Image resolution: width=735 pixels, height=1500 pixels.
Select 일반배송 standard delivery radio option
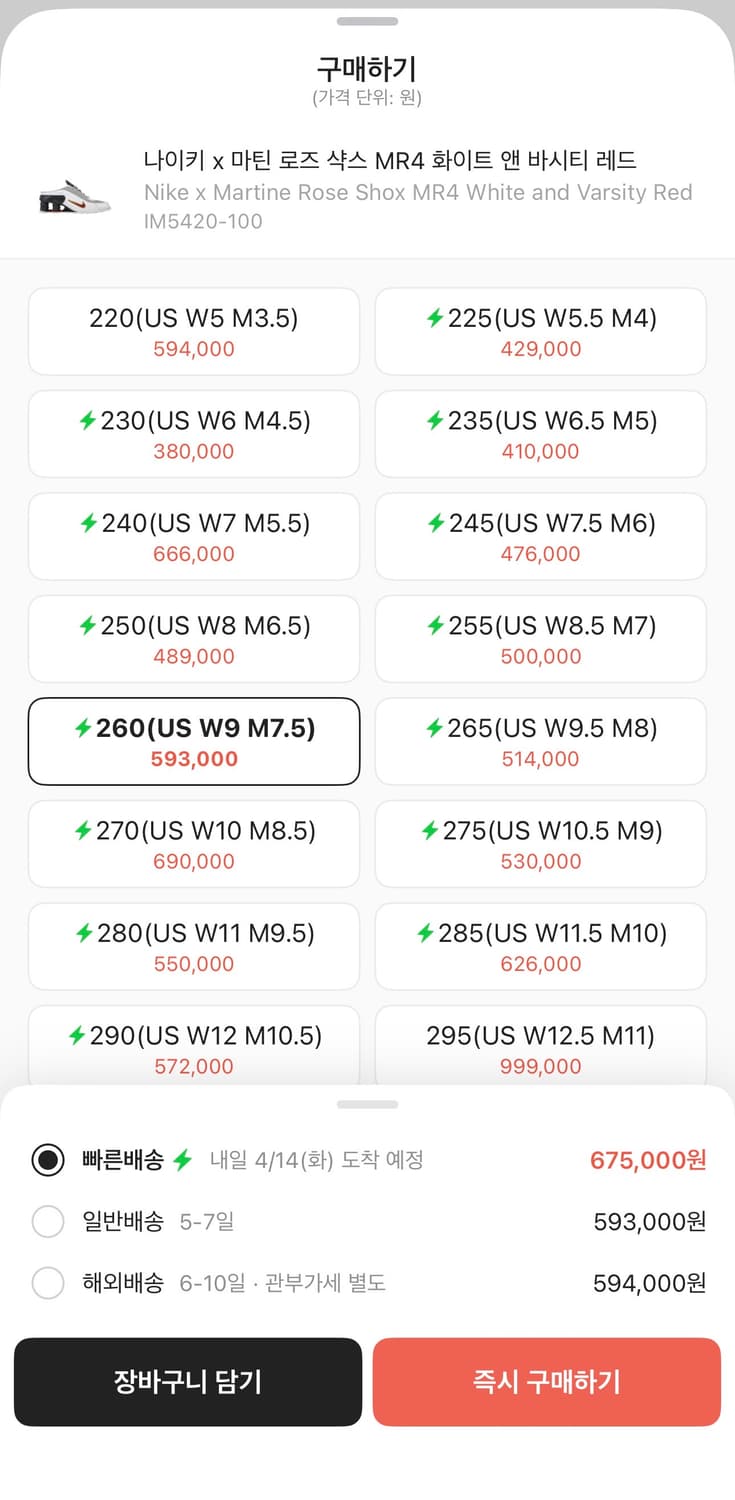pos(48,1221)
